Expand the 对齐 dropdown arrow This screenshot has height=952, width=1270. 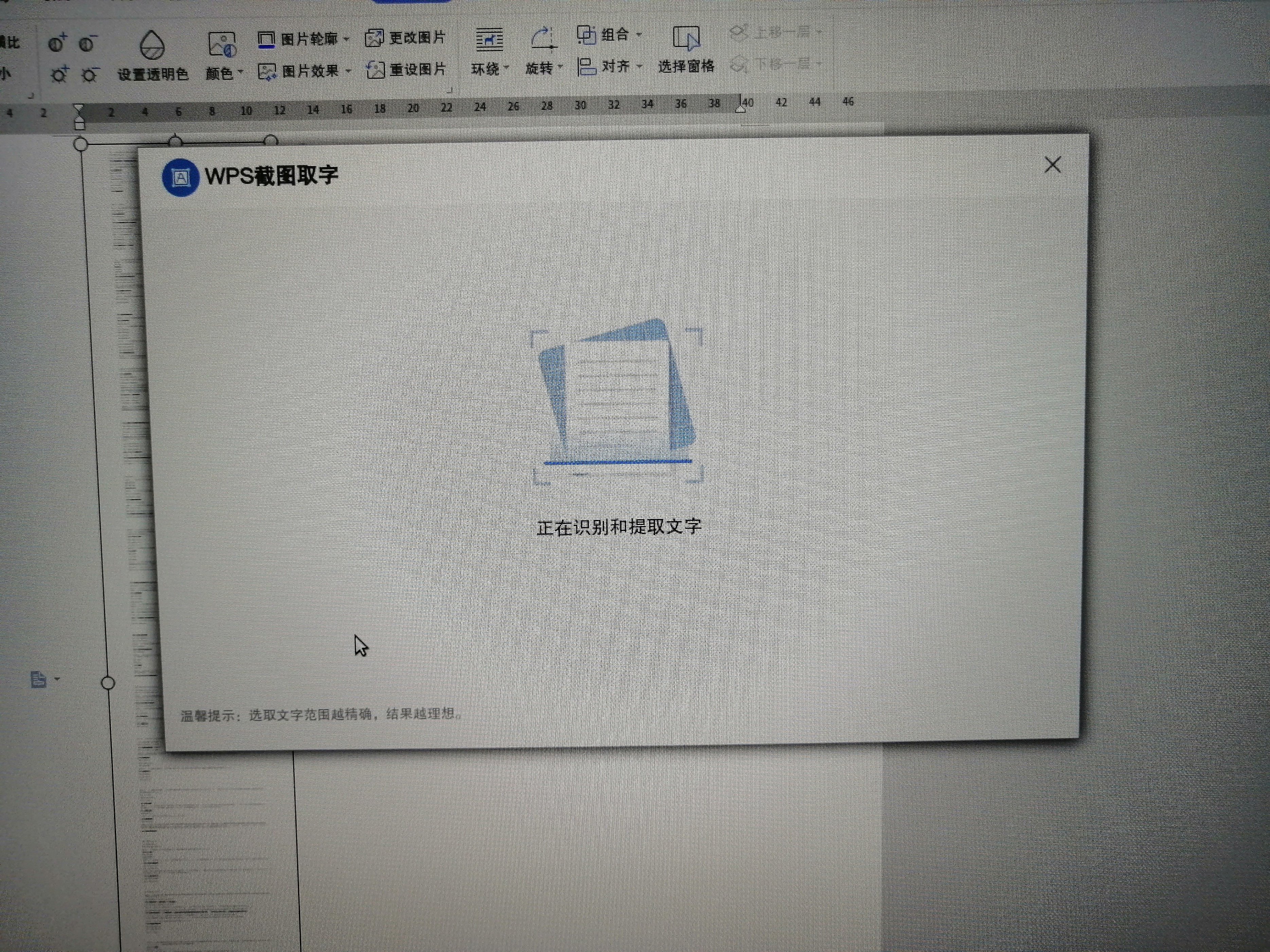click(x=639, y=66)
